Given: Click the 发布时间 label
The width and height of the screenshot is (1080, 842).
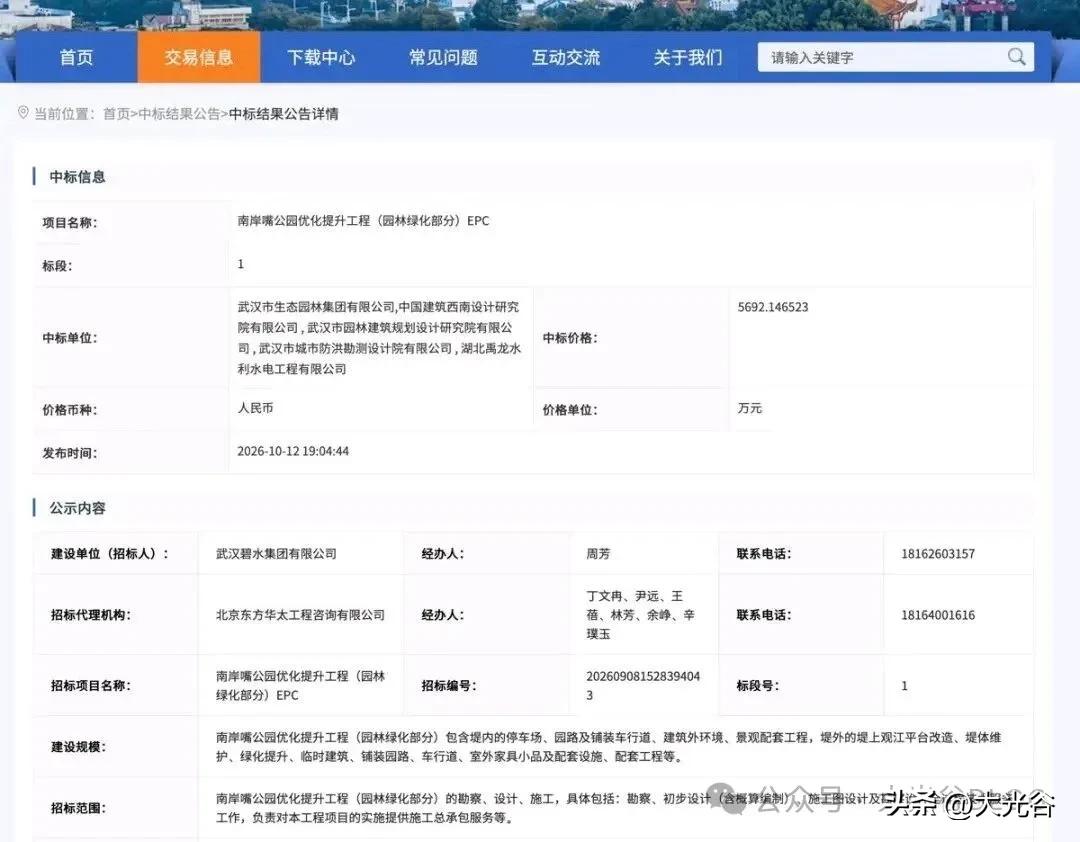Looking at the screenshot, I should coord(70,453).
